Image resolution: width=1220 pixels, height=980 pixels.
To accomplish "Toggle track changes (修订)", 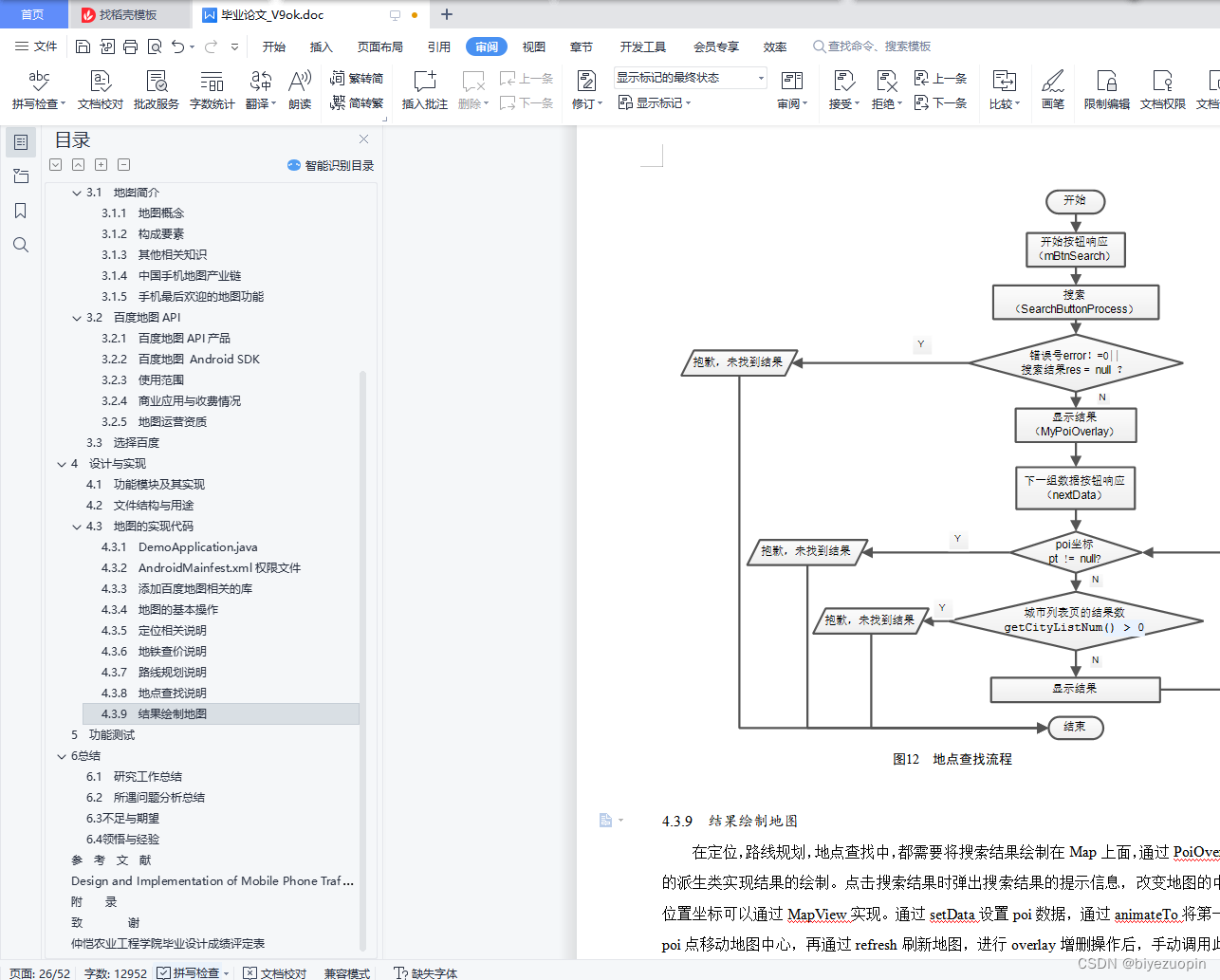I will click(586, 90).
